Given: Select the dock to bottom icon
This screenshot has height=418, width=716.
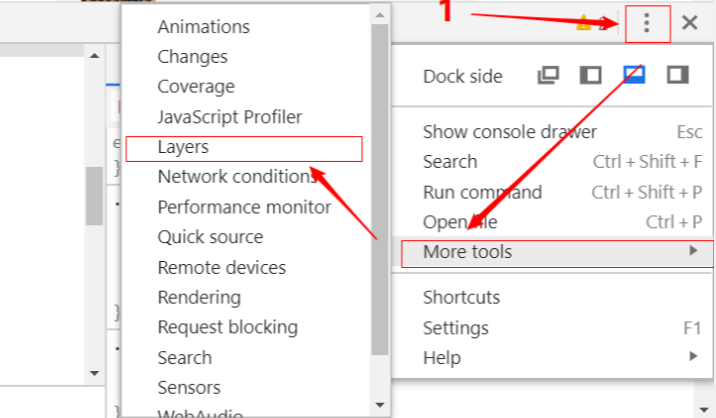Looking at the screenshot, I should 634,76.
